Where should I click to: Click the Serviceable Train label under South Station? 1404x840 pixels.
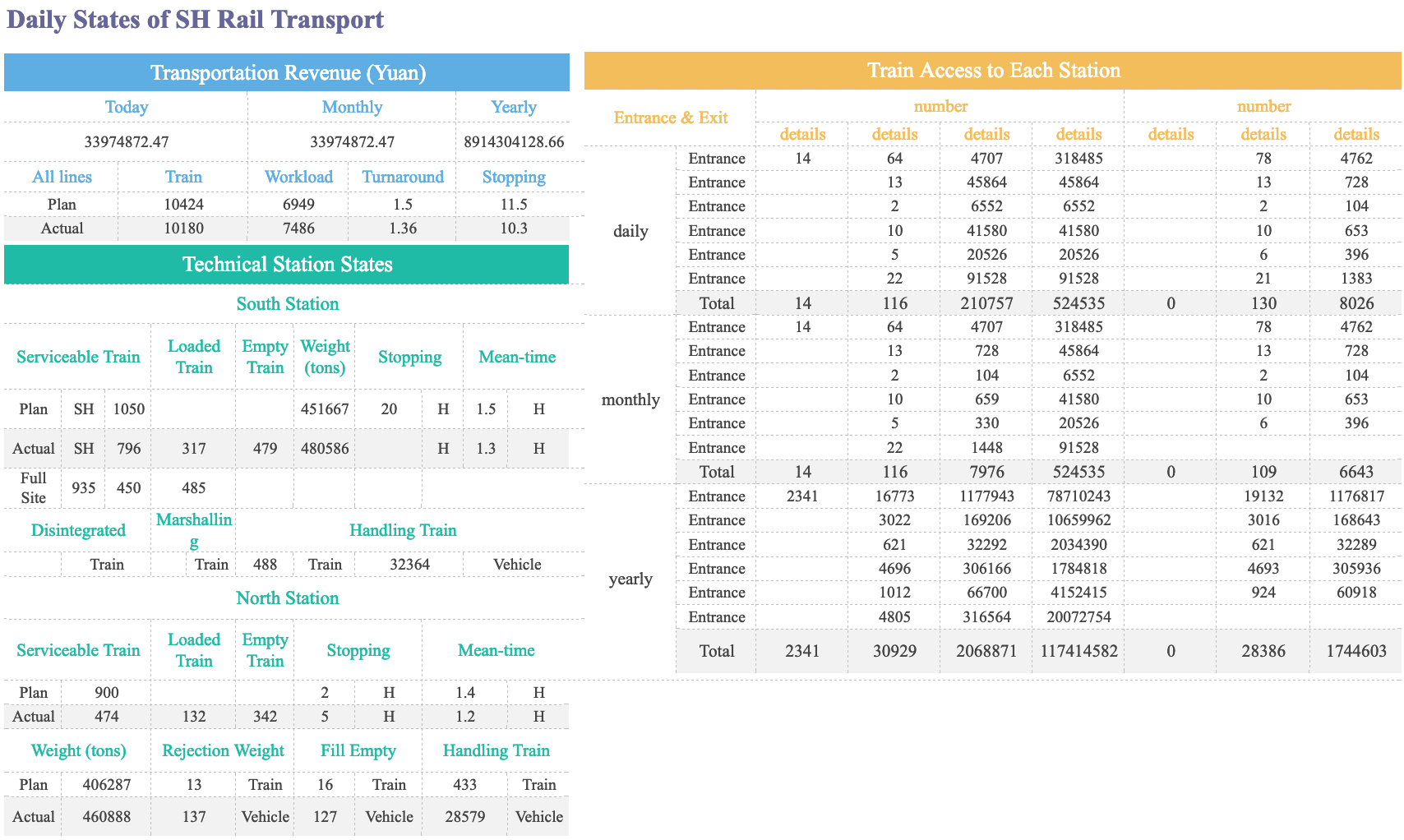coord(77,357)
